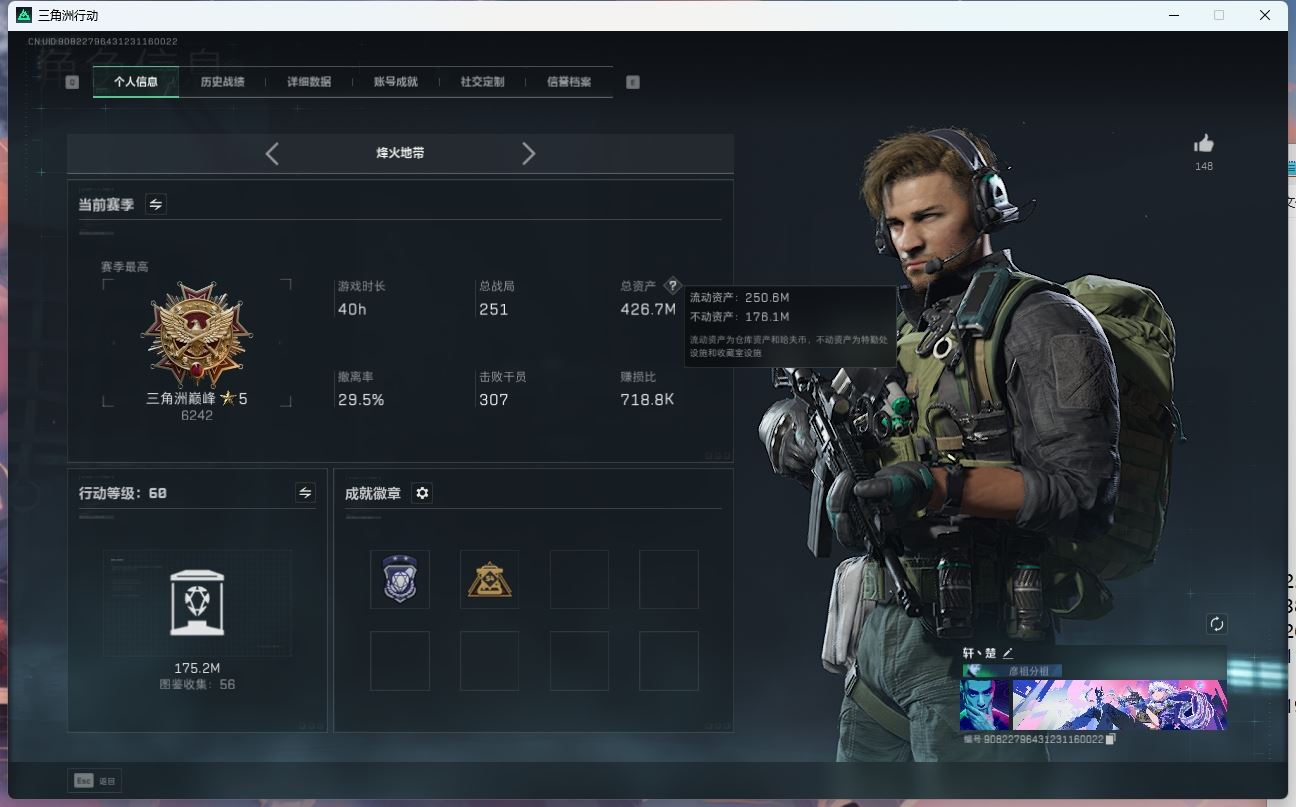
Task: Go to next game mode with right arrow
Action: 529,153
